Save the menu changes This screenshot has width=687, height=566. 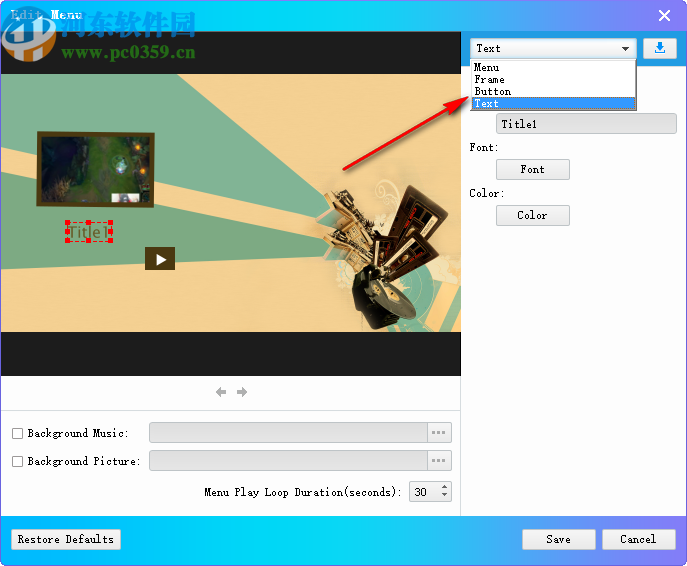coord(559,539)
